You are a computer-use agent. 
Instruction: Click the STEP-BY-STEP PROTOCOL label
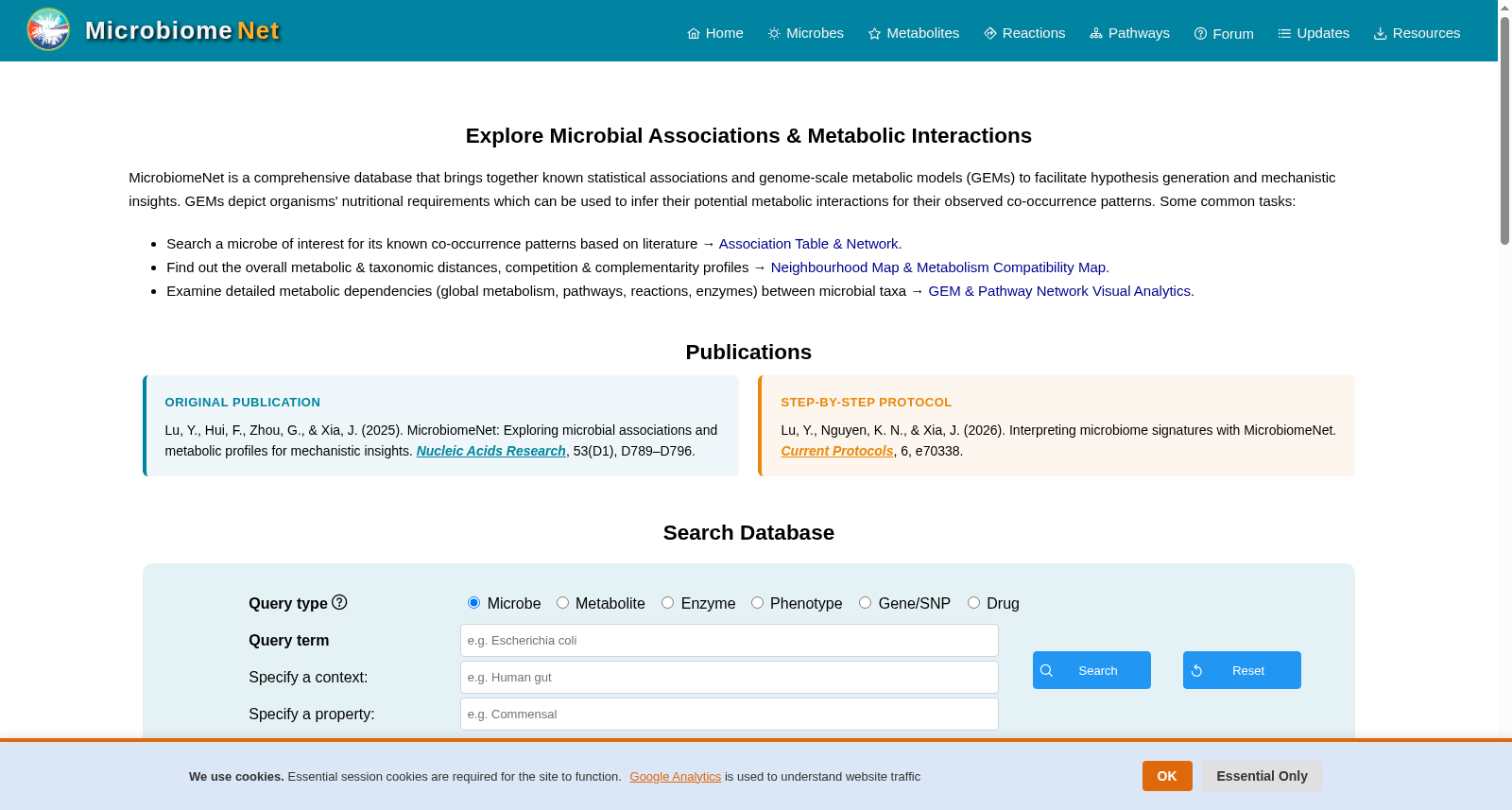click(867, 403)
